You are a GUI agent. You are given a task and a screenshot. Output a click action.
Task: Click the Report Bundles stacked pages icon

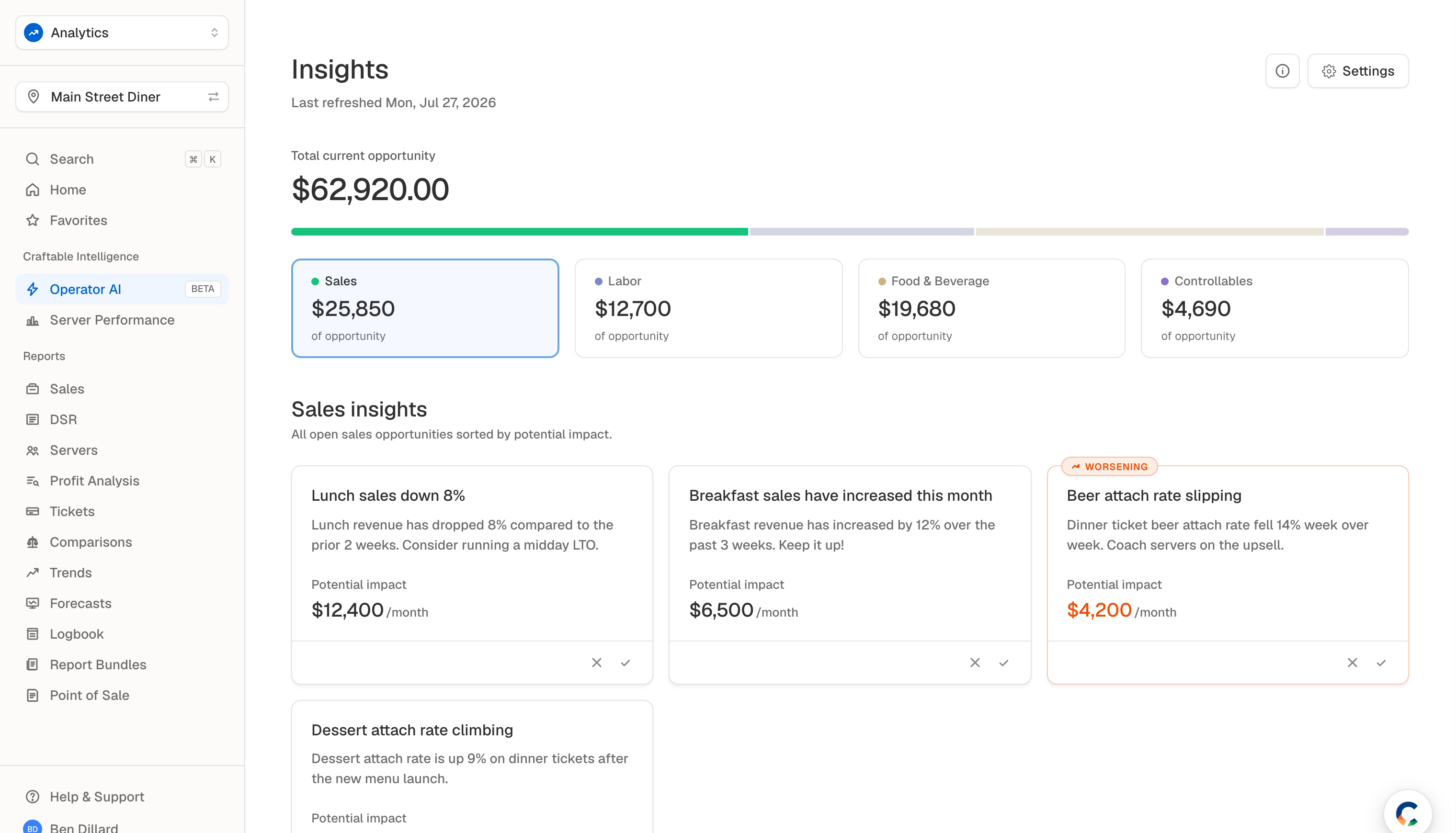pos(33,665)
